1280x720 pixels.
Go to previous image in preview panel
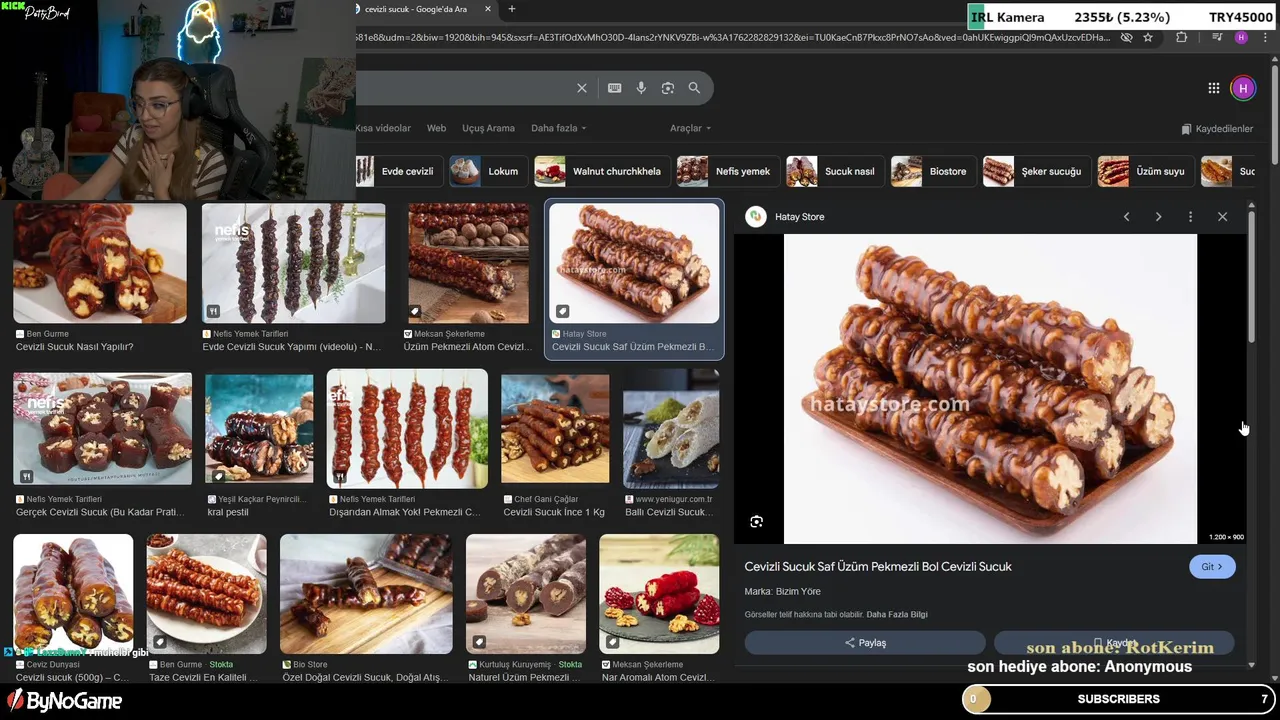point(1126,217)
